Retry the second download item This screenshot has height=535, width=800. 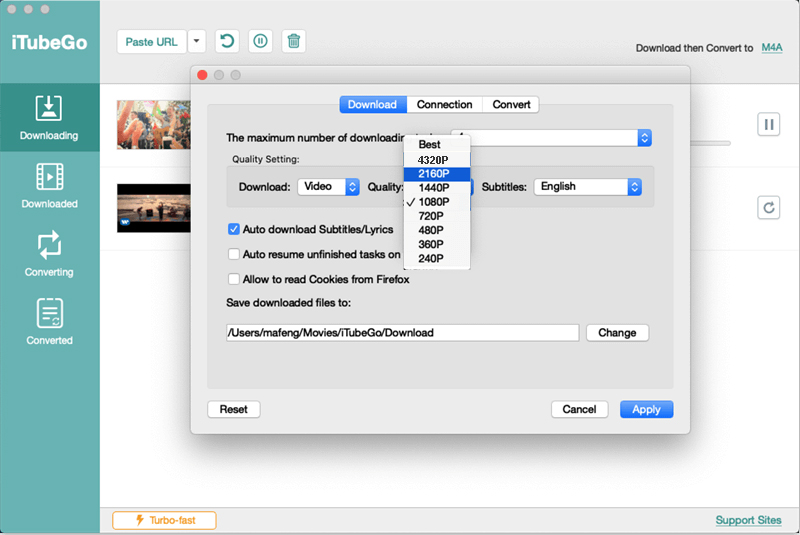click(768, 208)
